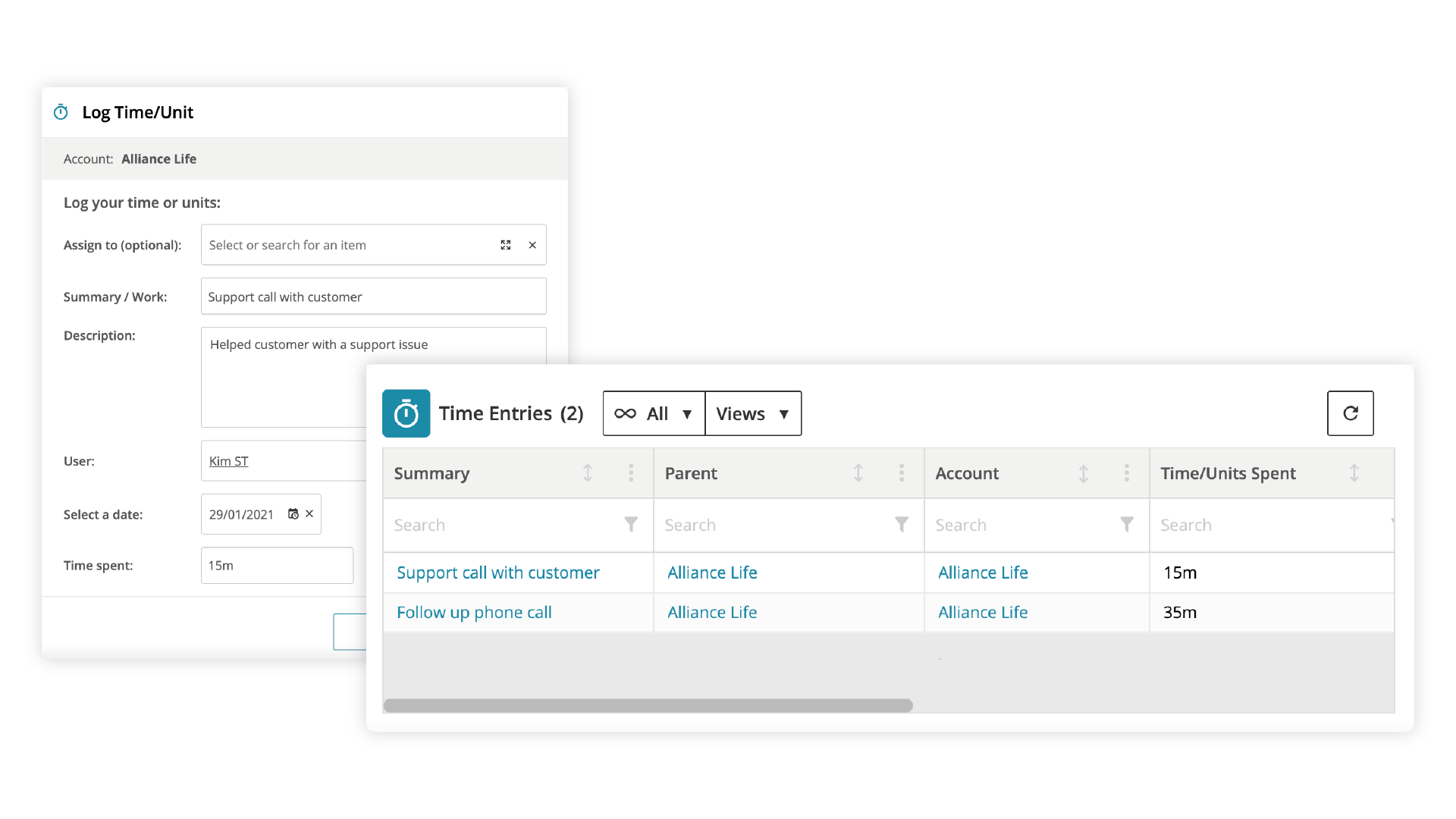Click the Log Time/Unit clock icon
The width and height of the screenshot is (1456, 819).
click(61, 111)
